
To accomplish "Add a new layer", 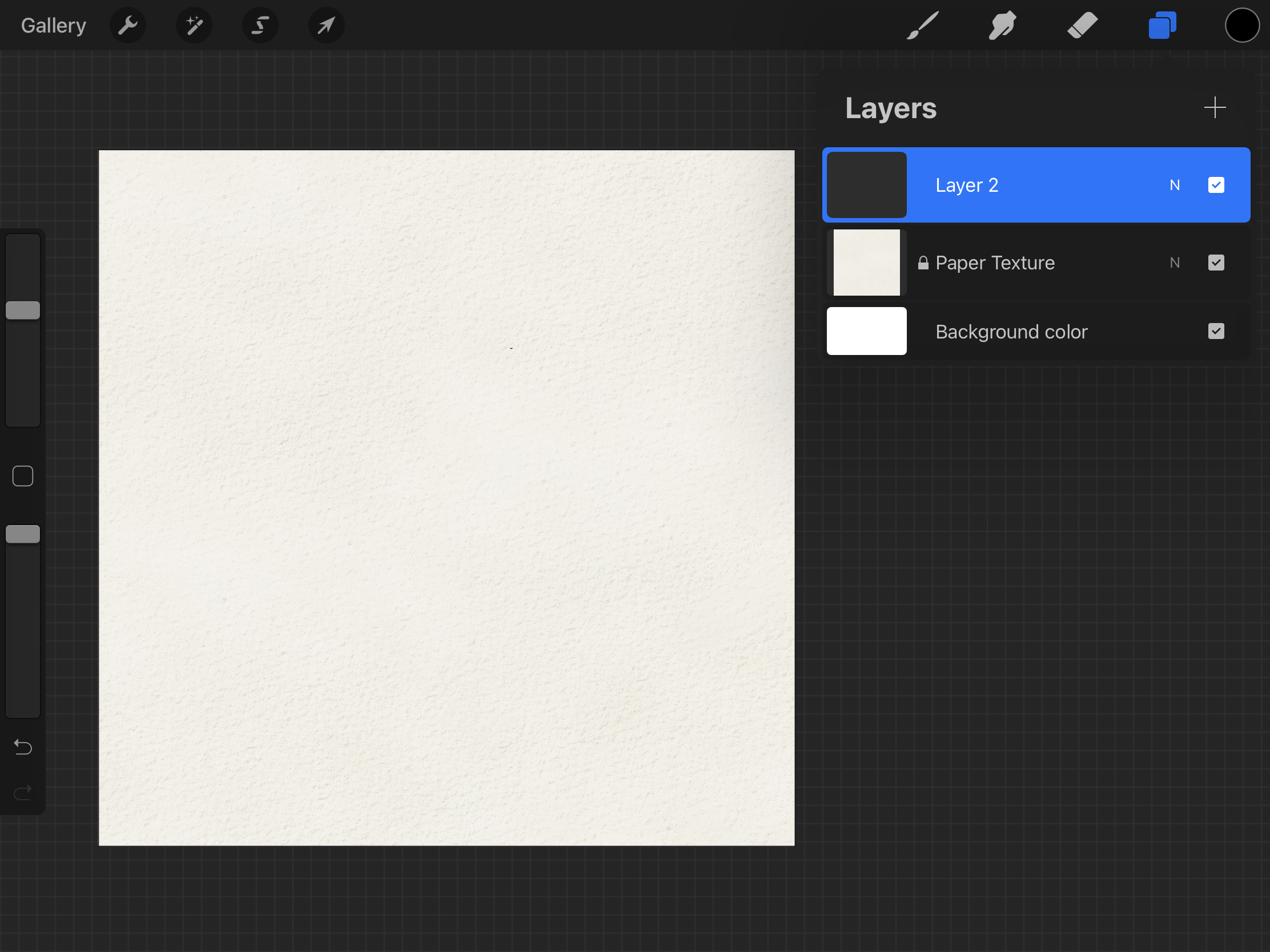I will click(x=1216, y=107).
